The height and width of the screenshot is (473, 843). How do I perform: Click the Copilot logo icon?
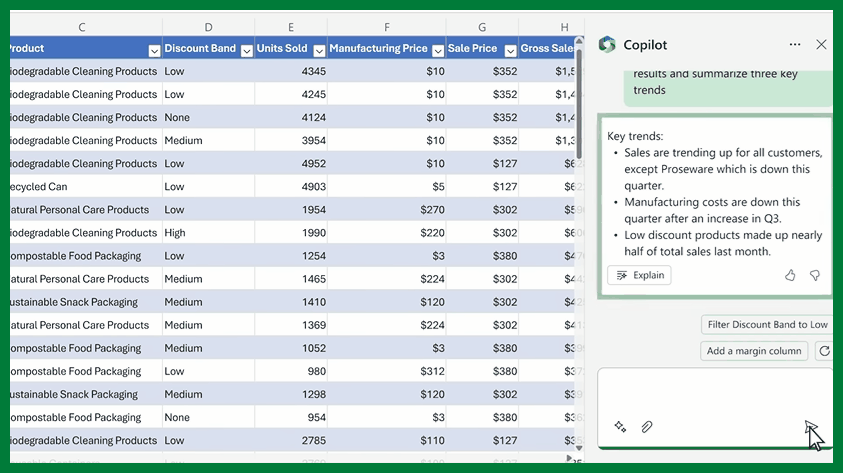[x=606, y=44]
